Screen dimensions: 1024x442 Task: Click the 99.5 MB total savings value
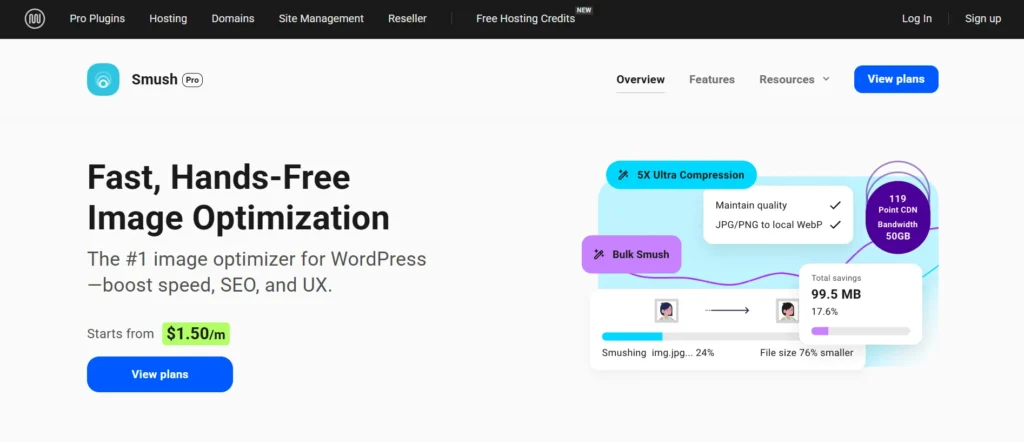point(836,294)
